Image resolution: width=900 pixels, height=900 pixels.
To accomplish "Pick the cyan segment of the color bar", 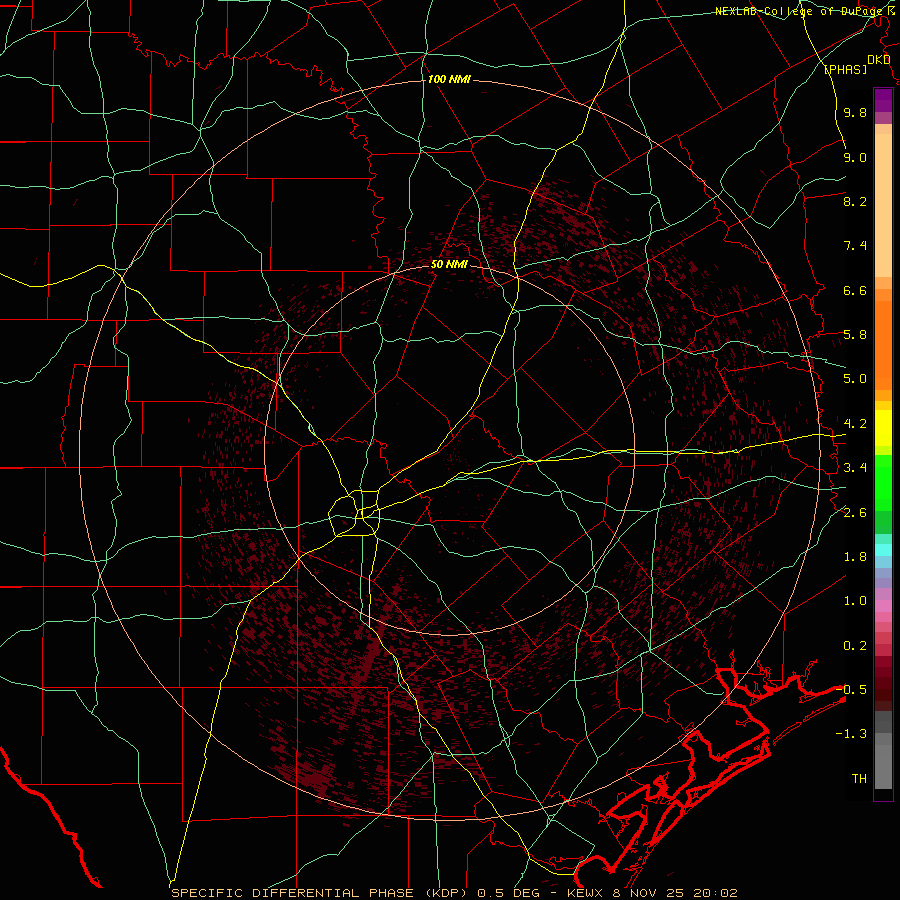I will 883,550.
